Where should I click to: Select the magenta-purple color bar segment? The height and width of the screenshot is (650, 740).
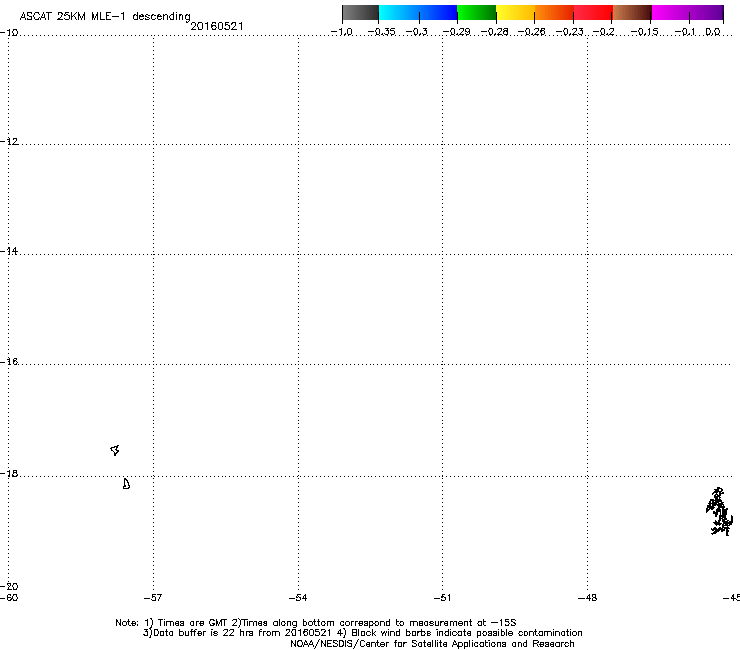687,13
